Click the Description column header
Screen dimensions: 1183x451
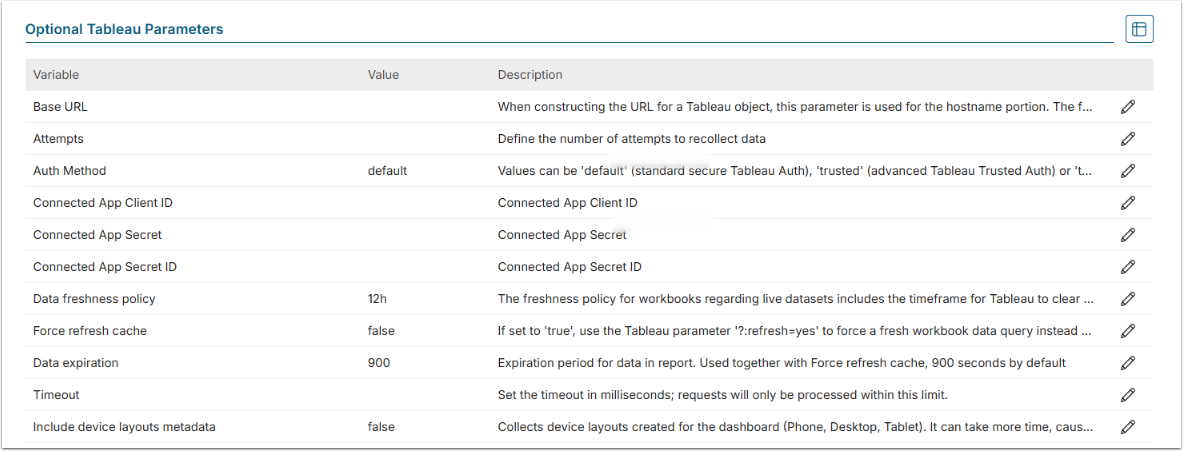click(530, 75)
